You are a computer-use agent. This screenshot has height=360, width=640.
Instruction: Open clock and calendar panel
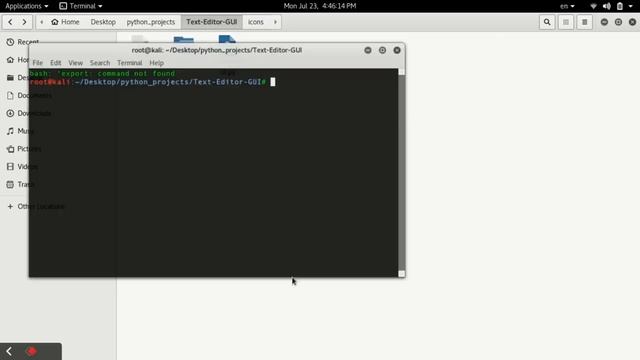click(320, 6)
